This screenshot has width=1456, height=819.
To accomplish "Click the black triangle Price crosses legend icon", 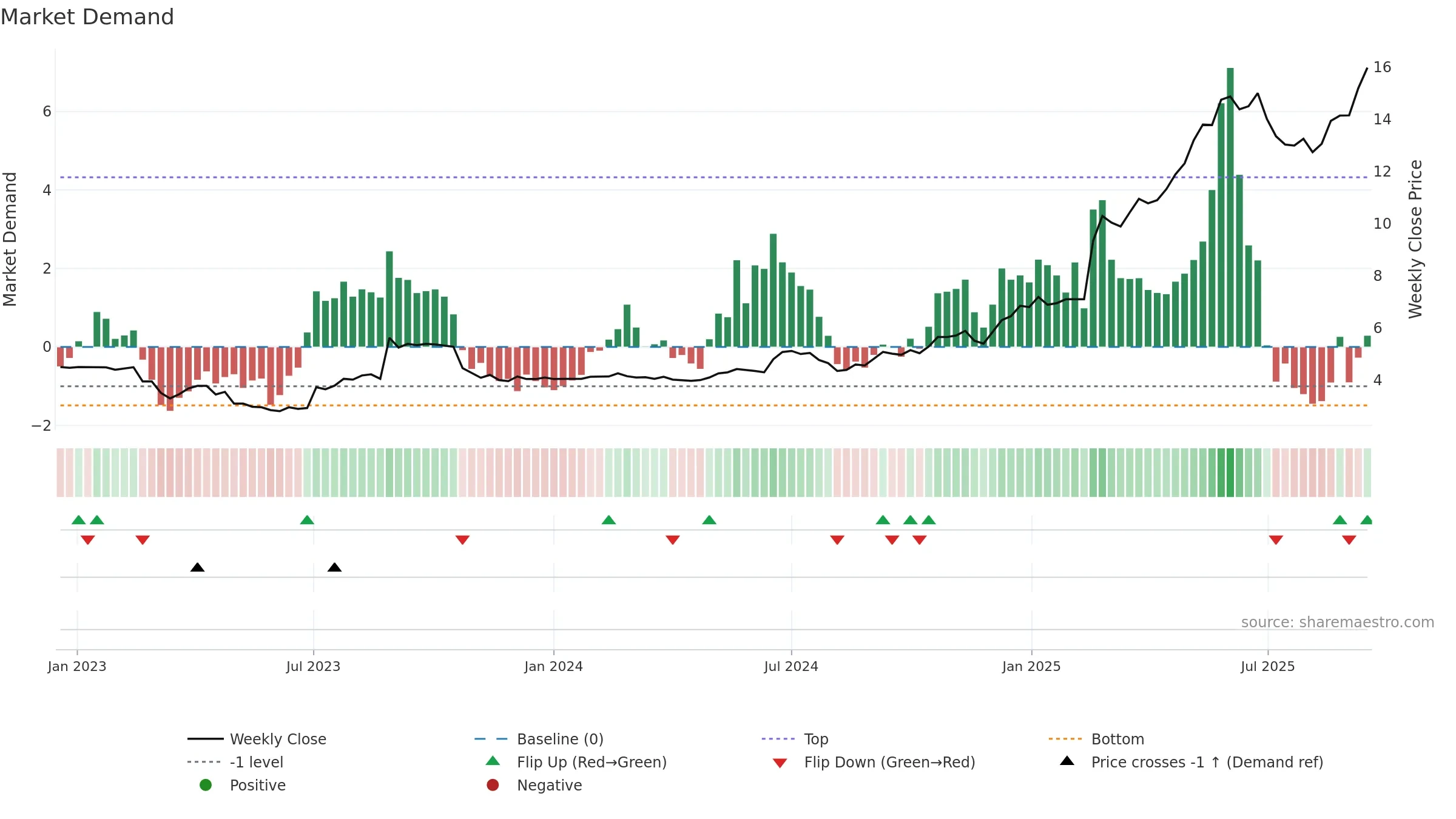I will point(1067,761).
